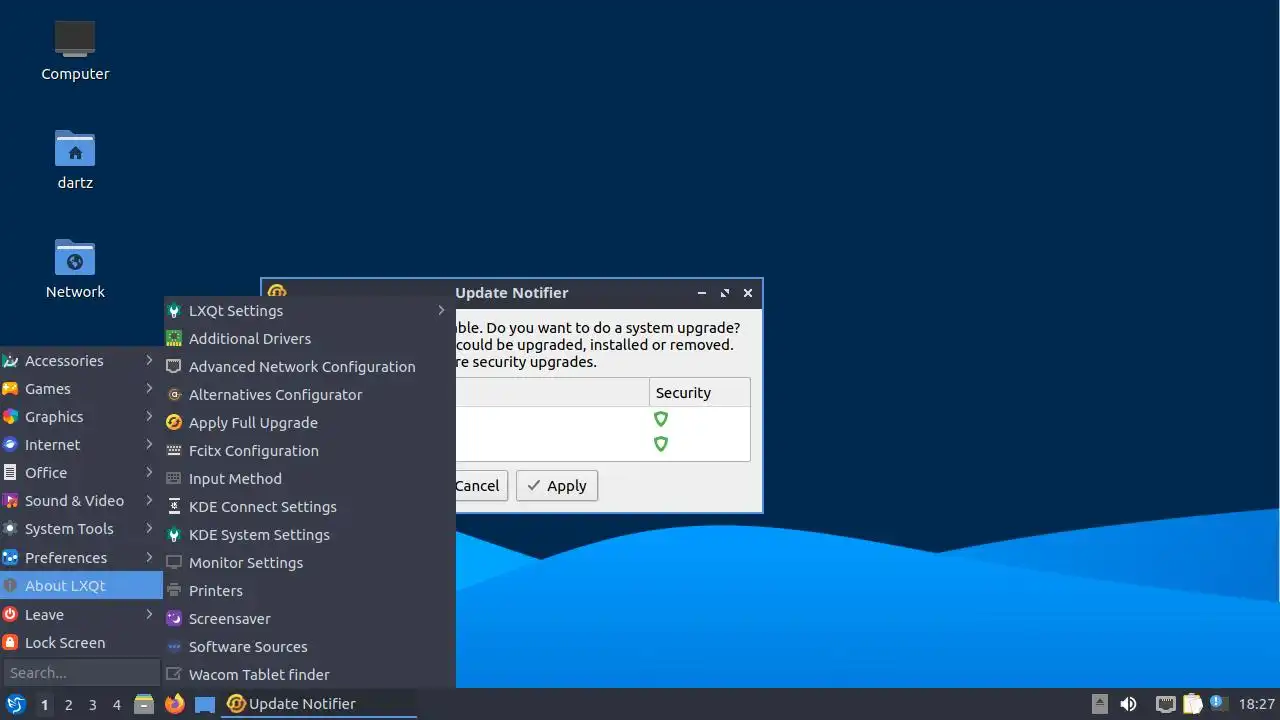Click the 18:27 clock
Screen dimensions: 1280x720
pyautogui.click(x=1257, y=704)
